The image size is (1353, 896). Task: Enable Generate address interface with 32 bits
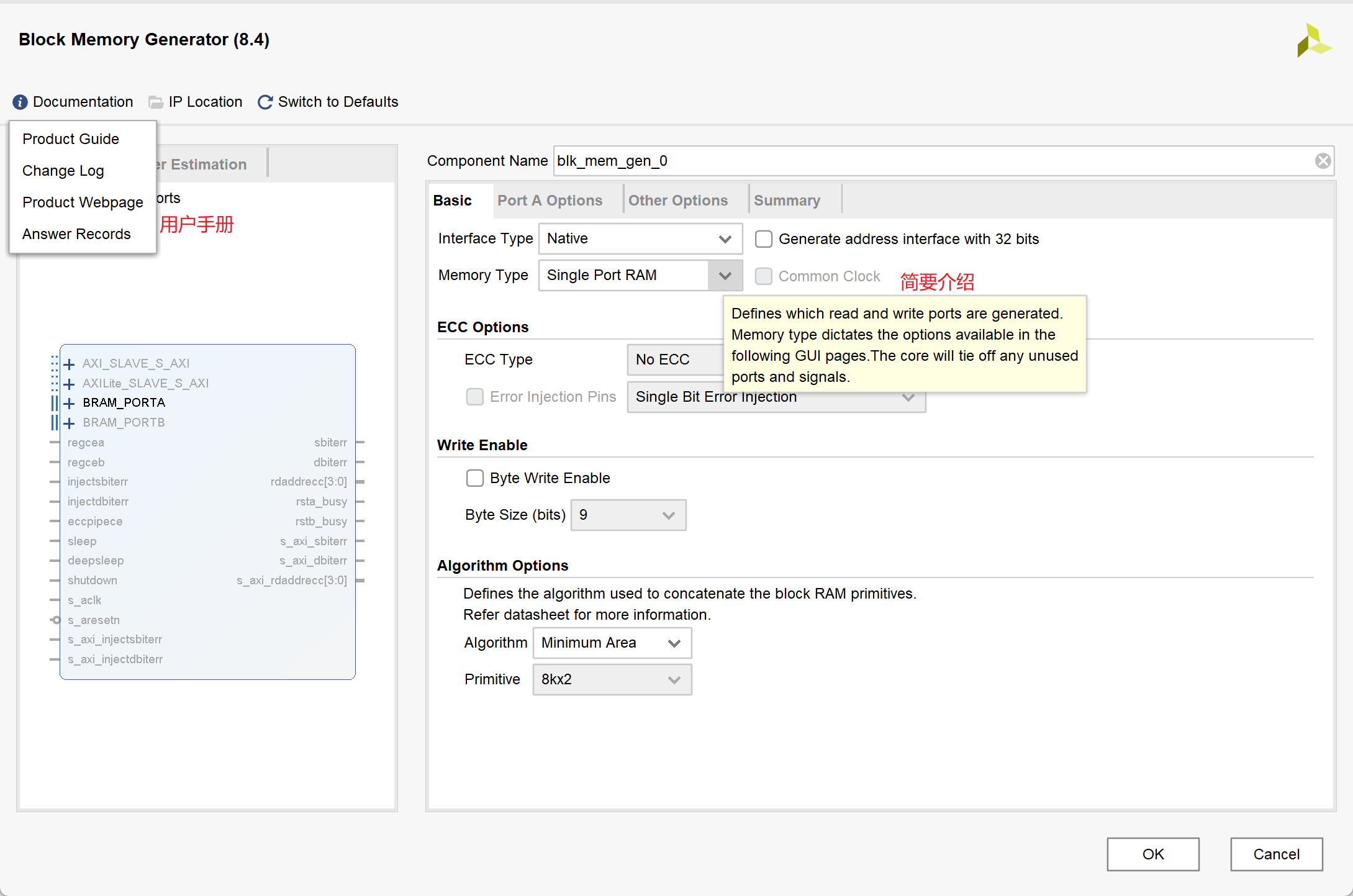point(763,239)
